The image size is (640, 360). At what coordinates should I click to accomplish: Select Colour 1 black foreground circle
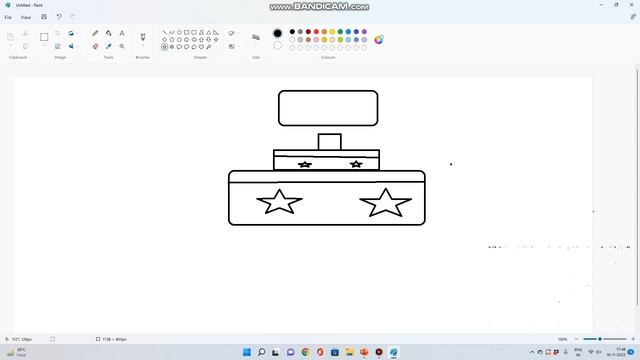tap(278, 33)
